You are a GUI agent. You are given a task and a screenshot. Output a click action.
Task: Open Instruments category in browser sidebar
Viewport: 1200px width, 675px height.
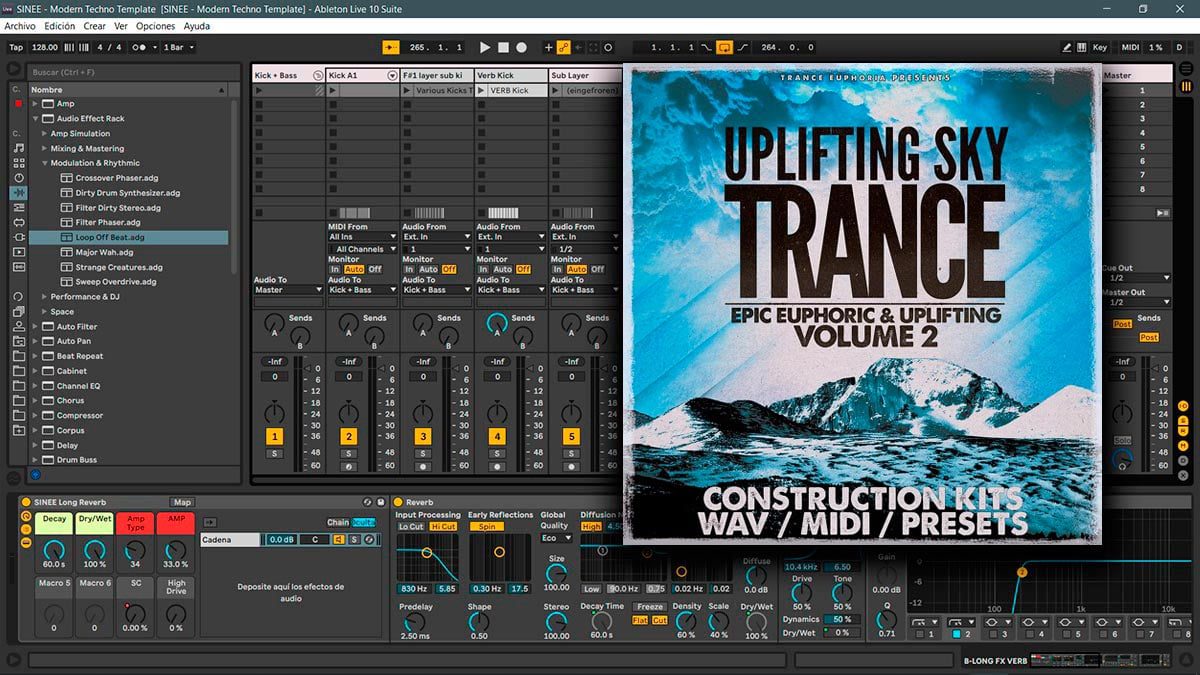coord(17,178)
